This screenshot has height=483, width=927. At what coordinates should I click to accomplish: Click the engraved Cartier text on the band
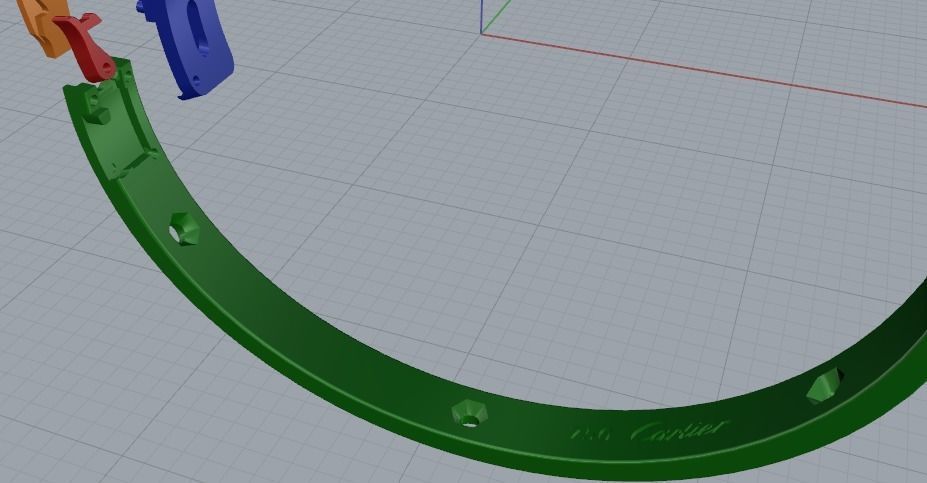pos(679,431)
